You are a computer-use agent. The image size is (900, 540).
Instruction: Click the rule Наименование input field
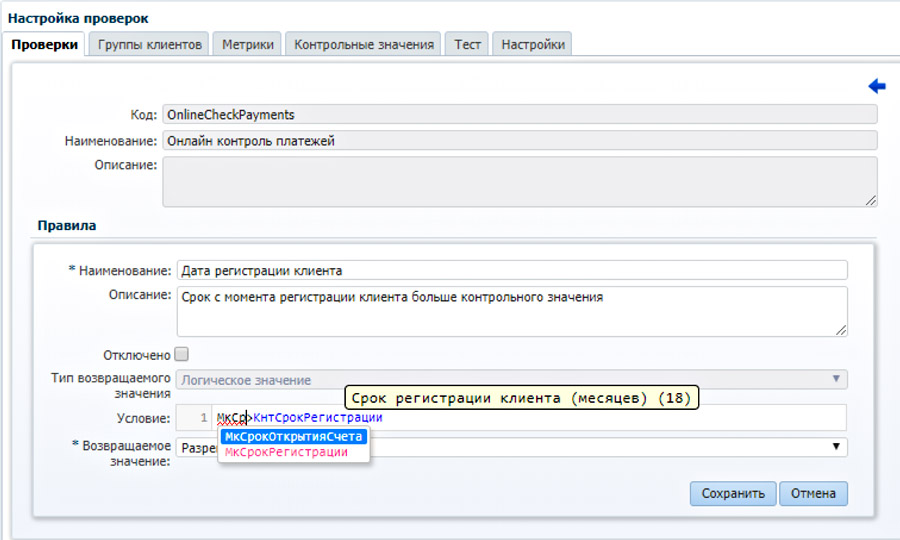coord(511,271)
